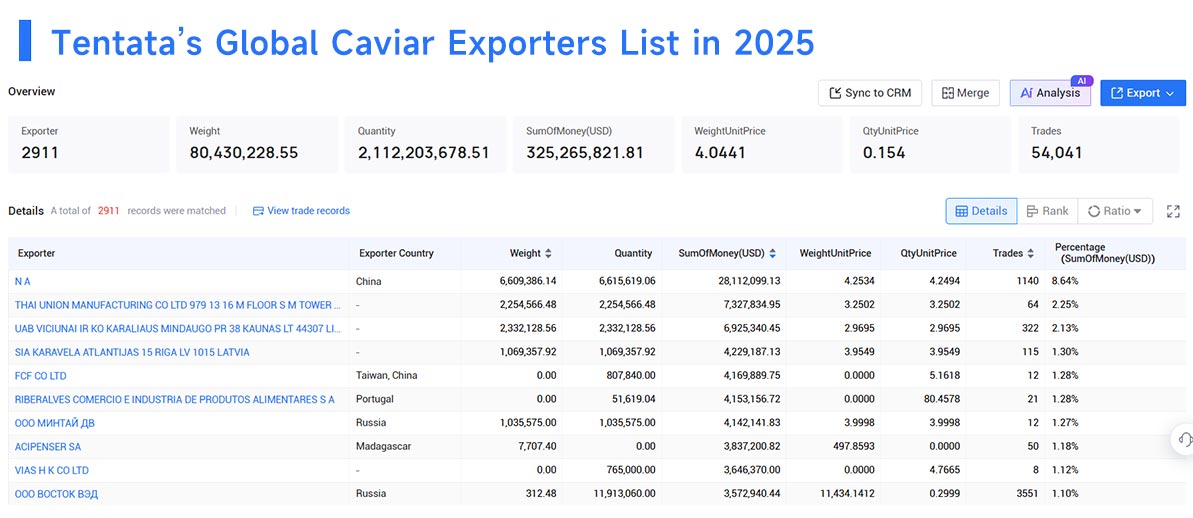Open the Export dropdown
This screenshot has height=518, width=1193.
(1143, 93)
